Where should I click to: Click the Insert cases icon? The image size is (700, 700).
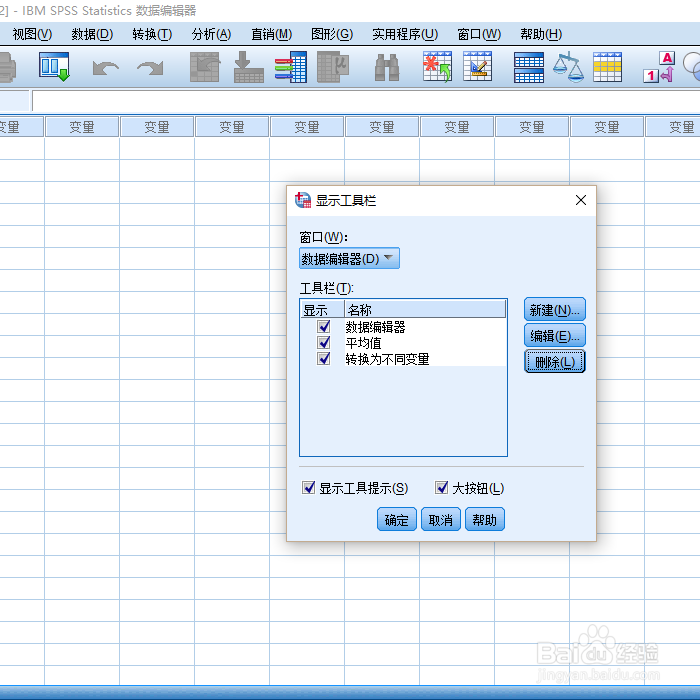point(438,67)
